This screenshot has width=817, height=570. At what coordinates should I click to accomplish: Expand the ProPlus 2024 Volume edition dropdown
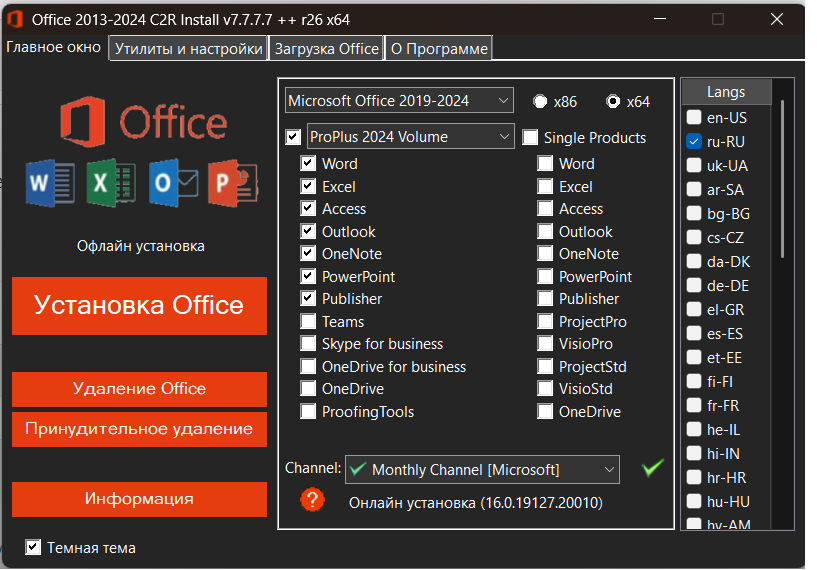pos(410,137)
